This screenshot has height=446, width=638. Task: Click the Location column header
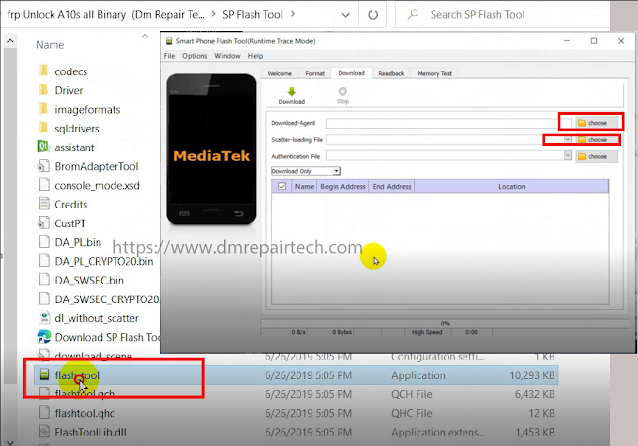[511, 186]
